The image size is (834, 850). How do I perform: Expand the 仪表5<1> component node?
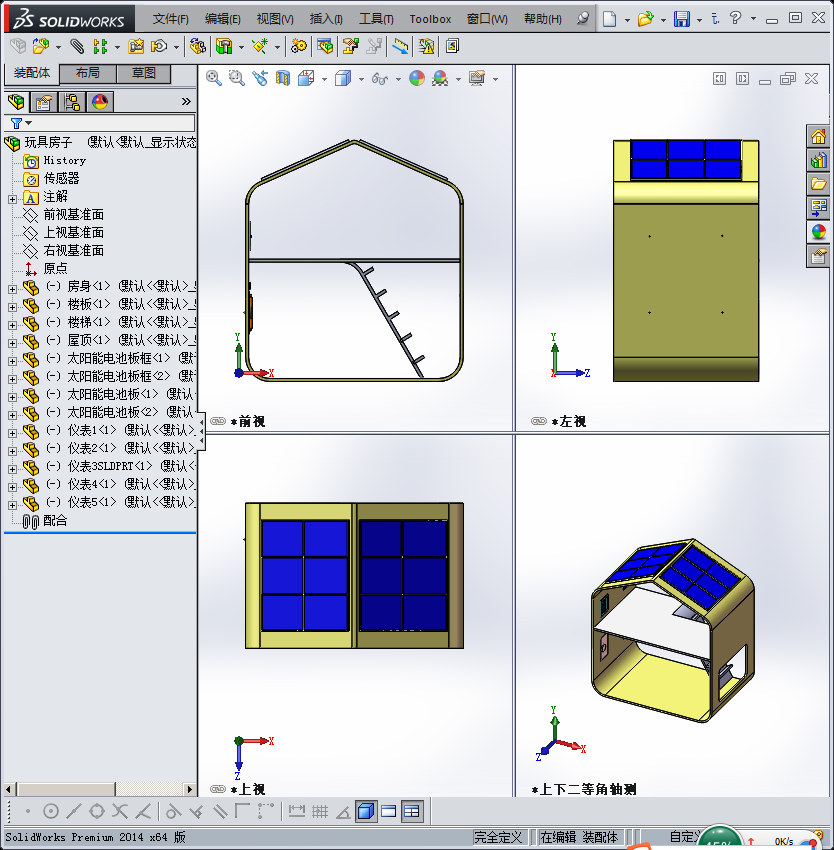(x=12, y=505)
